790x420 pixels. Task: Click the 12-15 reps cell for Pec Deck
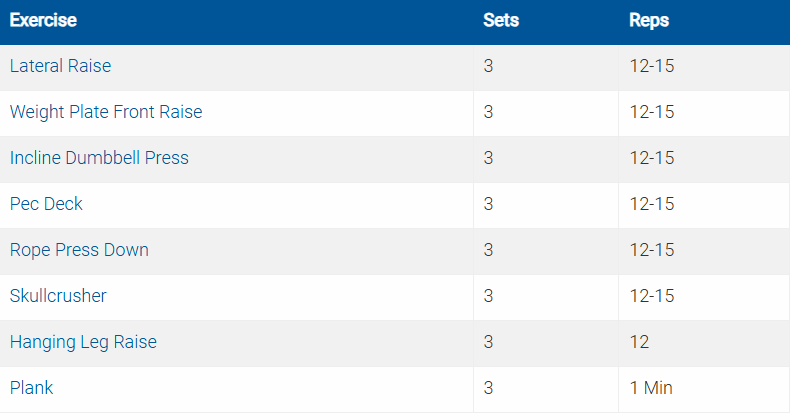coord(652,204)
